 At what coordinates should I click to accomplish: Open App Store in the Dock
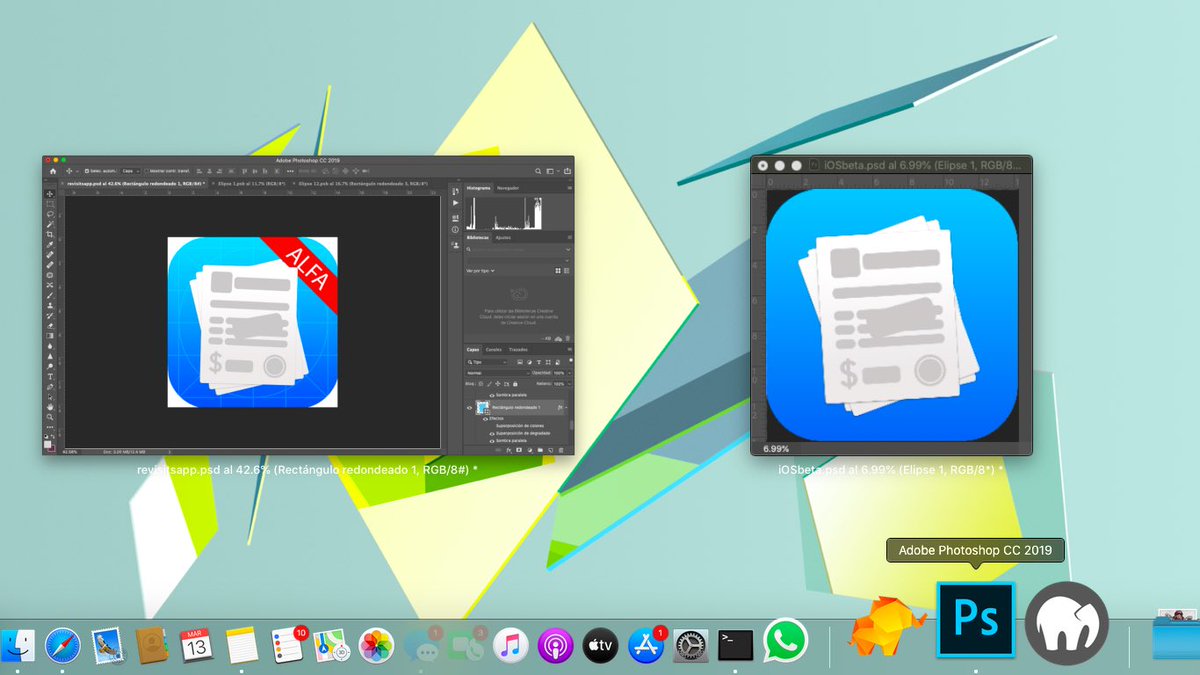click(x=647, y=646)
